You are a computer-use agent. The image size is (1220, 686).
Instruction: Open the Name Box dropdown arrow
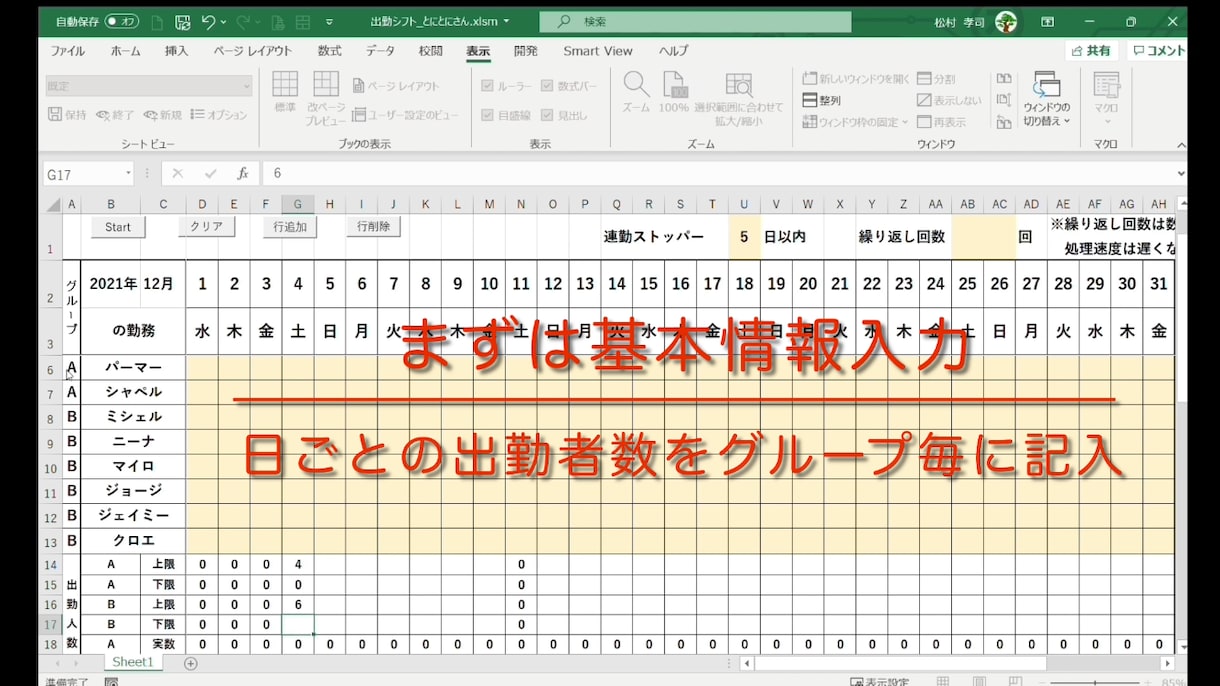[x=128, y=173]
